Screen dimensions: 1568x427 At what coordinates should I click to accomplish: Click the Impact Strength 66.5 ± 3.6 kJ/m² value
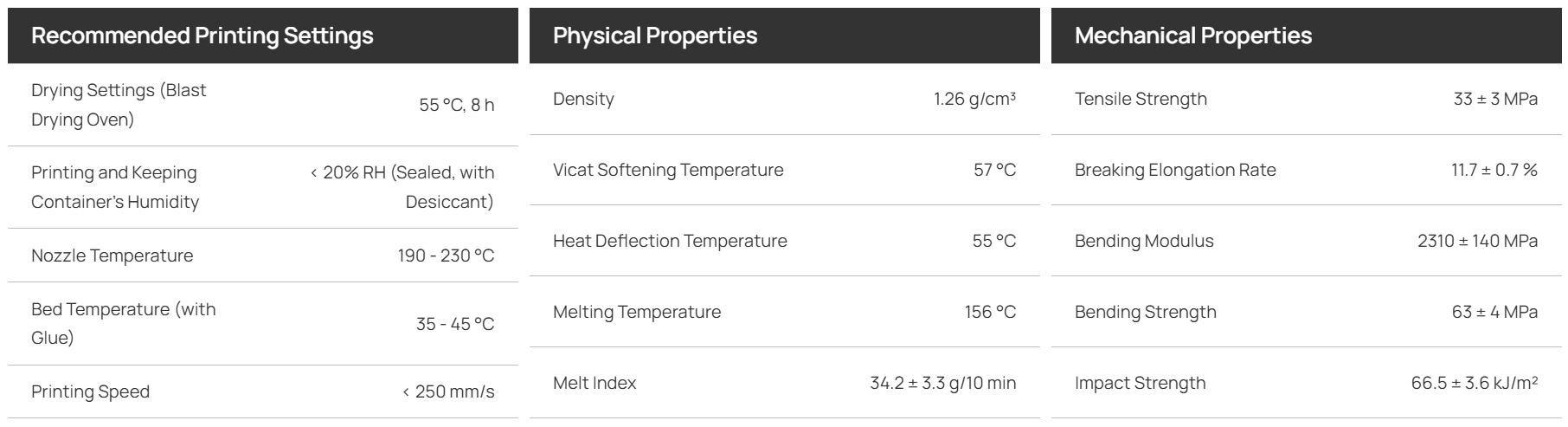tap(1475, 383)
